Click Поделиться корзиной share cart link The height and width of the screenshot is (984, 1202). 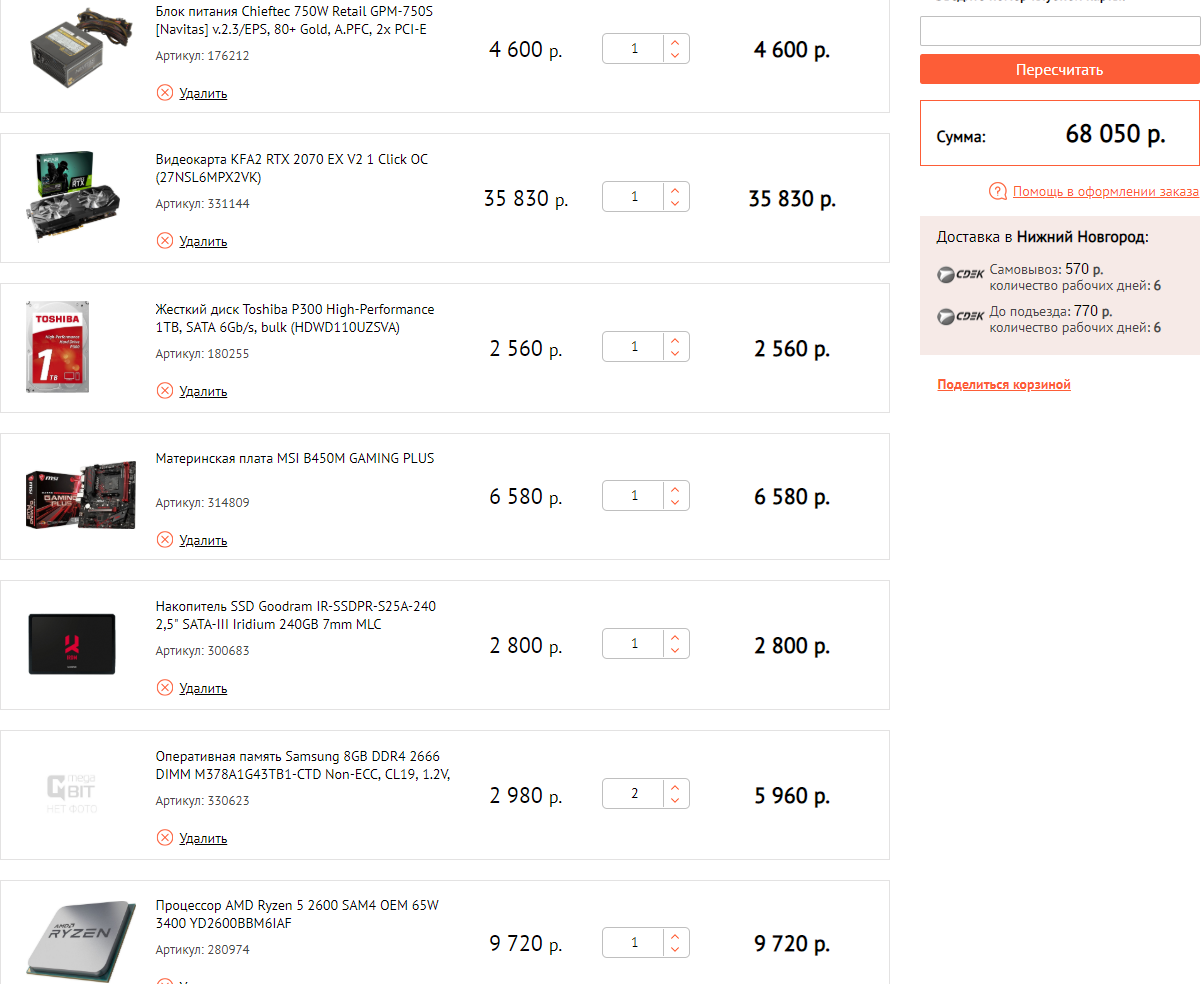[x=1004, y=385]
